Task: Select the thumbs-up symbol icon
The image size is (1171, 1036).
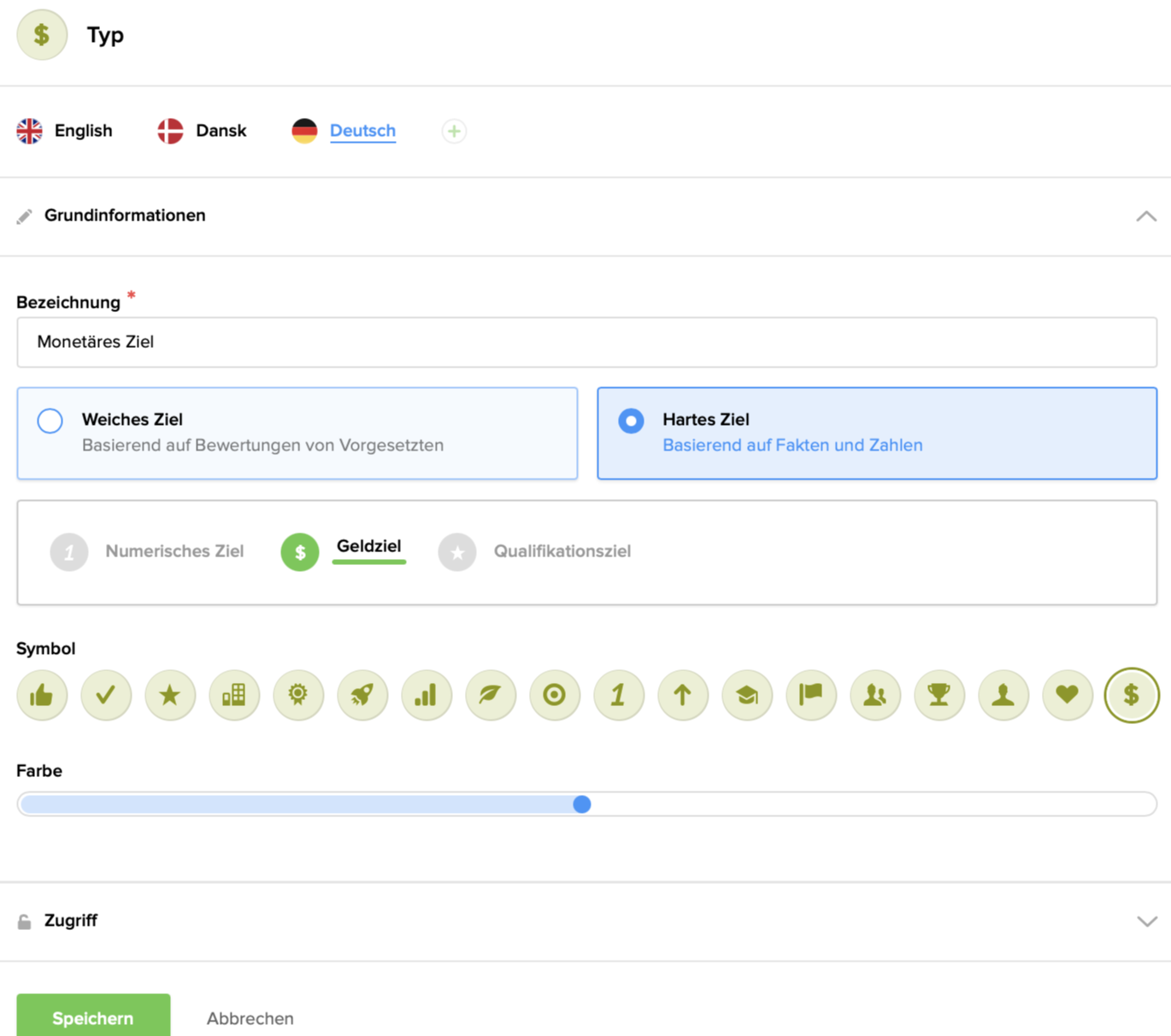Action: (x=42, y=695)
